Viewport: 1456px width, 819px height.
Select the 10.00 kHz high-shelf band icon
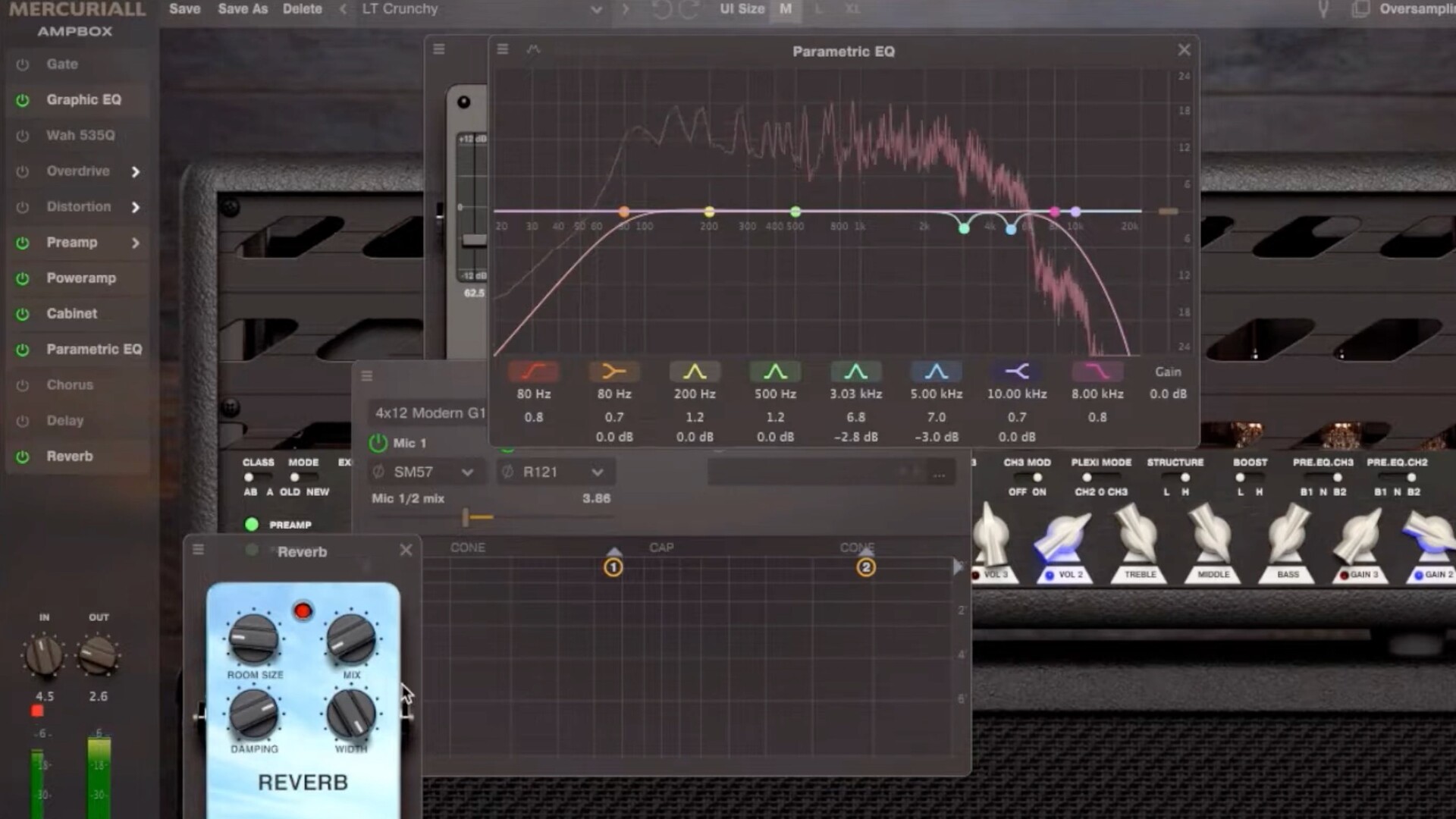tap(1017, 372)
